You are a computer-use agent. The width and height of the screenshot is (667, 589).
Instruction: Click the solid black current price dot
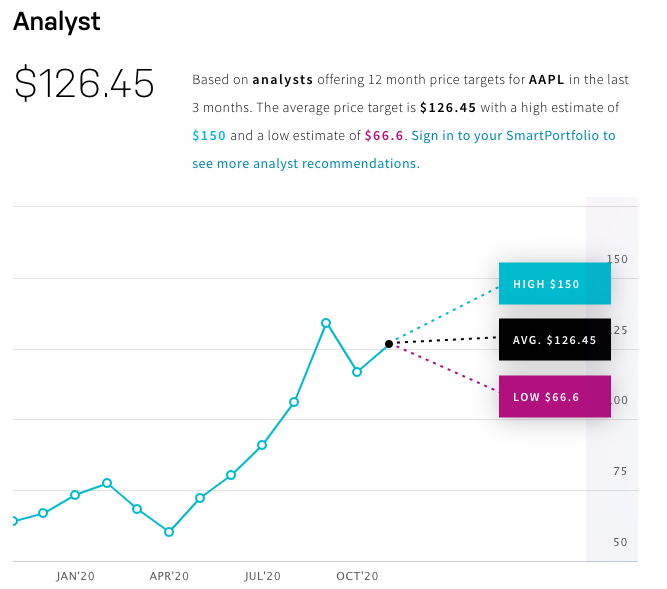coord(389,344)
